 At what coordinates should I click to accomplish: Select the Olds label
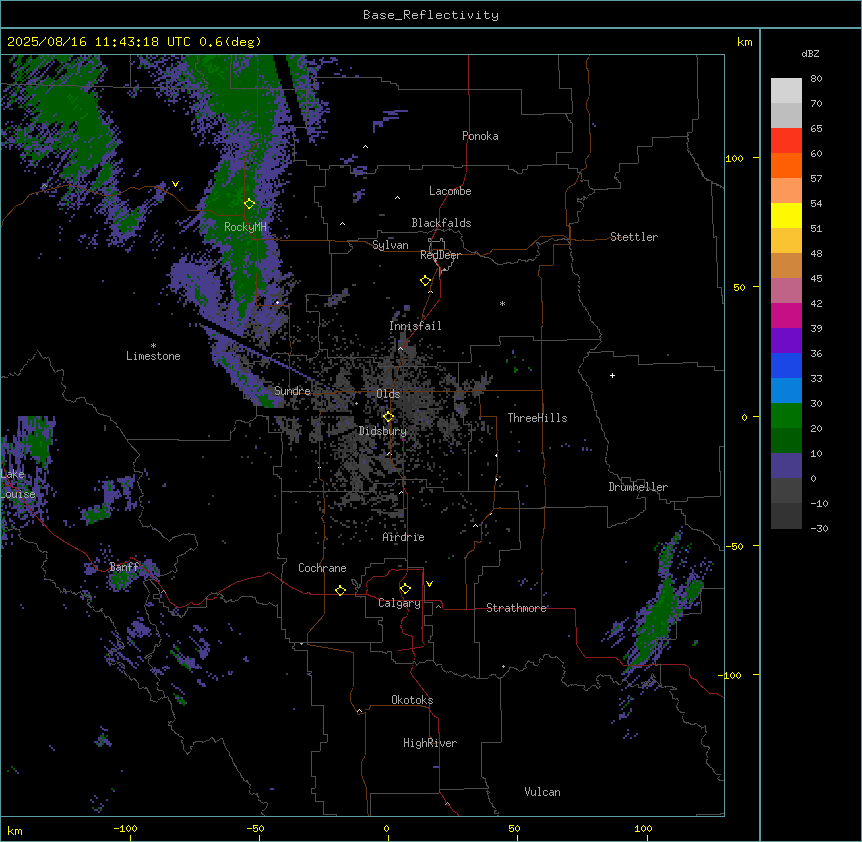tap(388, 394)
